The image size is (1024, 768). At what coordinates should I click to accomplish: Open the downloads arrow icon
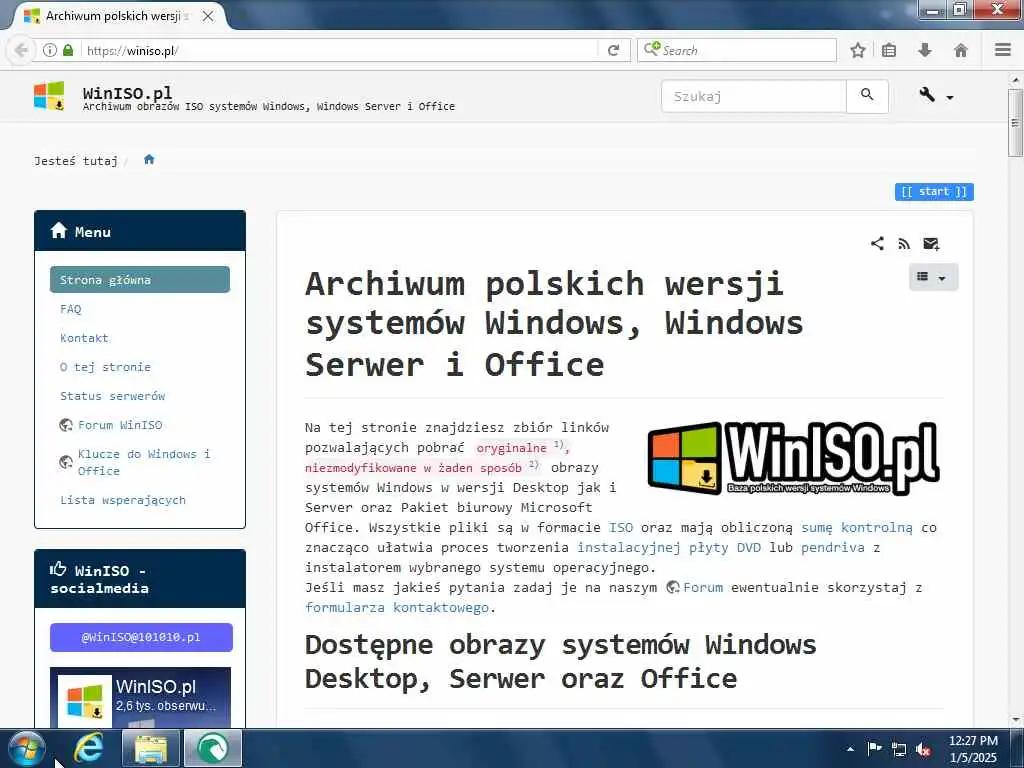925,50
